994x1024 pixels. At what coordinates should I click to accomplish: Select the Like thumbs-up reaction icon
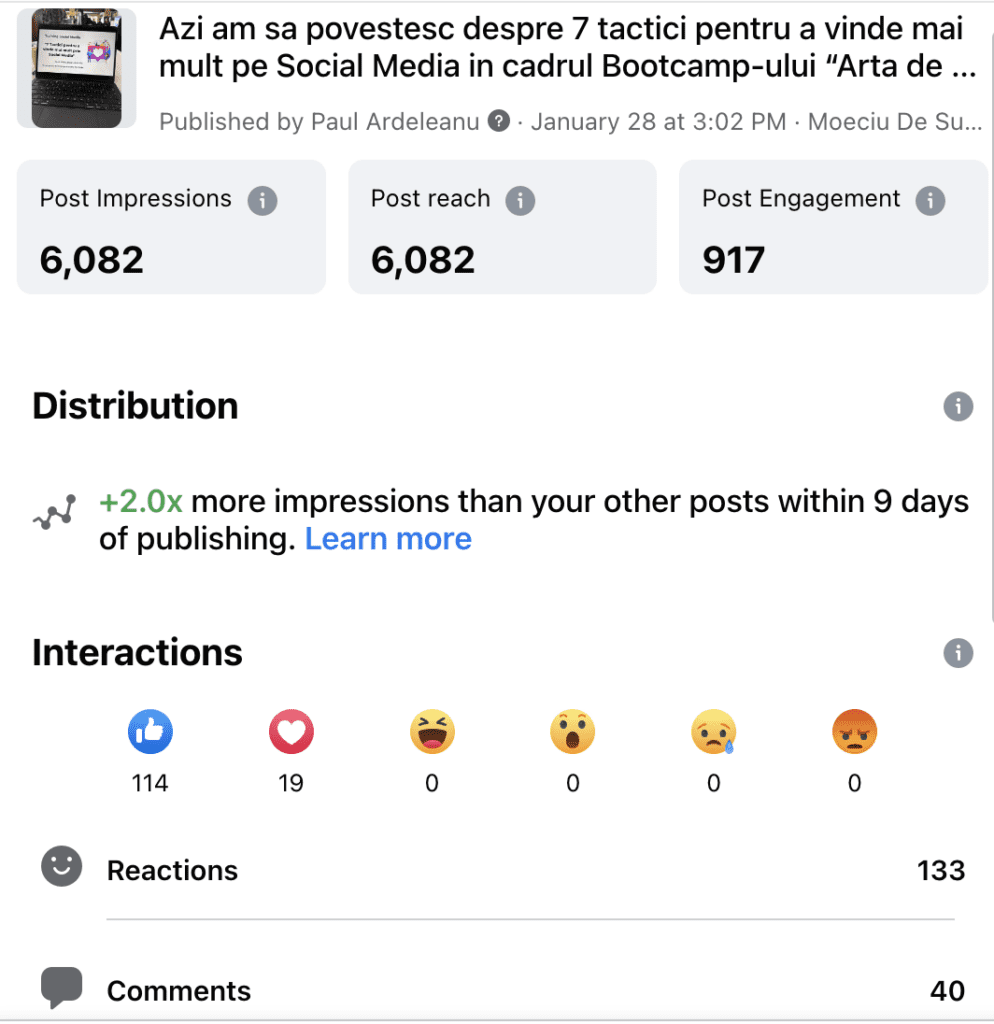point(150,731)
